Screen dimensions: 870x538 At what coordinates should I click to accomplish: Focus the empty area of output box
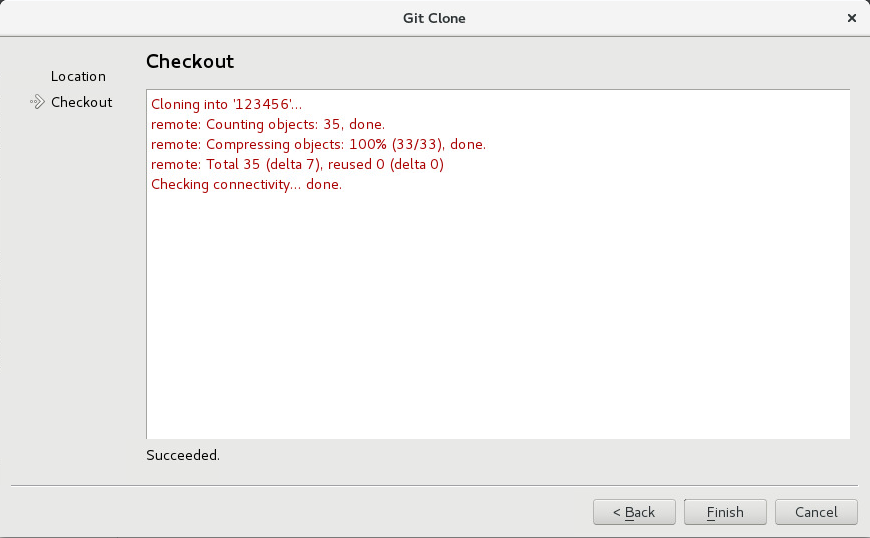(x=498, y=316)
